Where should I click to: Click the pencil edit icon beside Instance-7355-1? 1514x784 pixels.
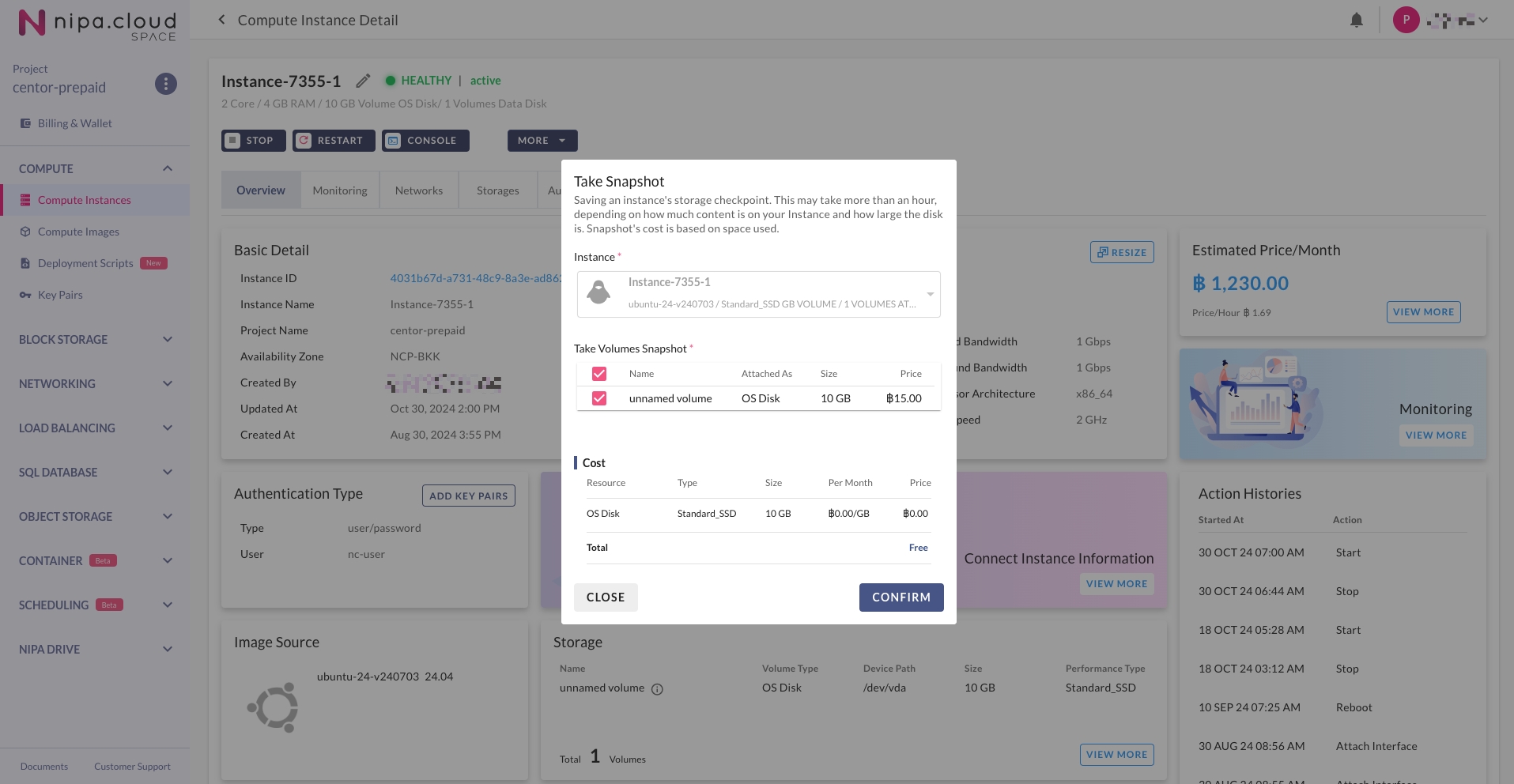pos(363,81)
